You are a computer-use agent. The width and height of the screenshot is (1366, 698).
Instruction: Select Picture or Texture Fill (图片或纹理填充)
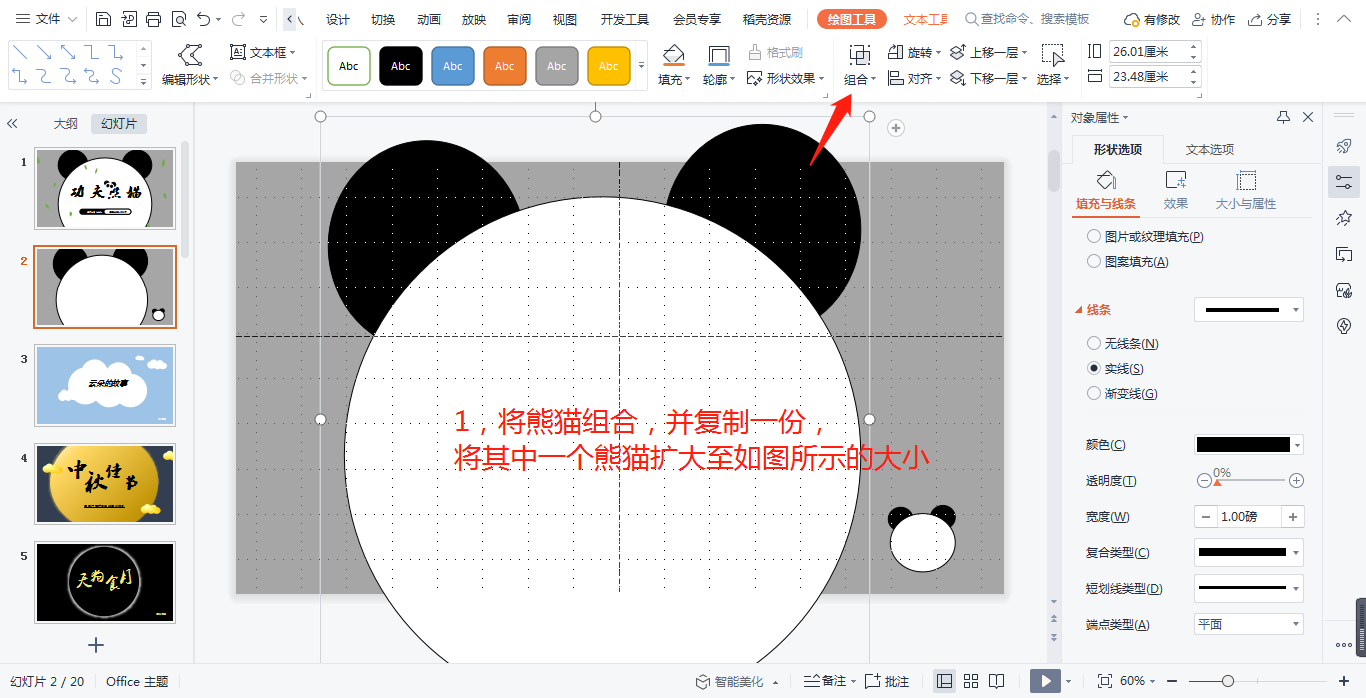coord(1145,237)
